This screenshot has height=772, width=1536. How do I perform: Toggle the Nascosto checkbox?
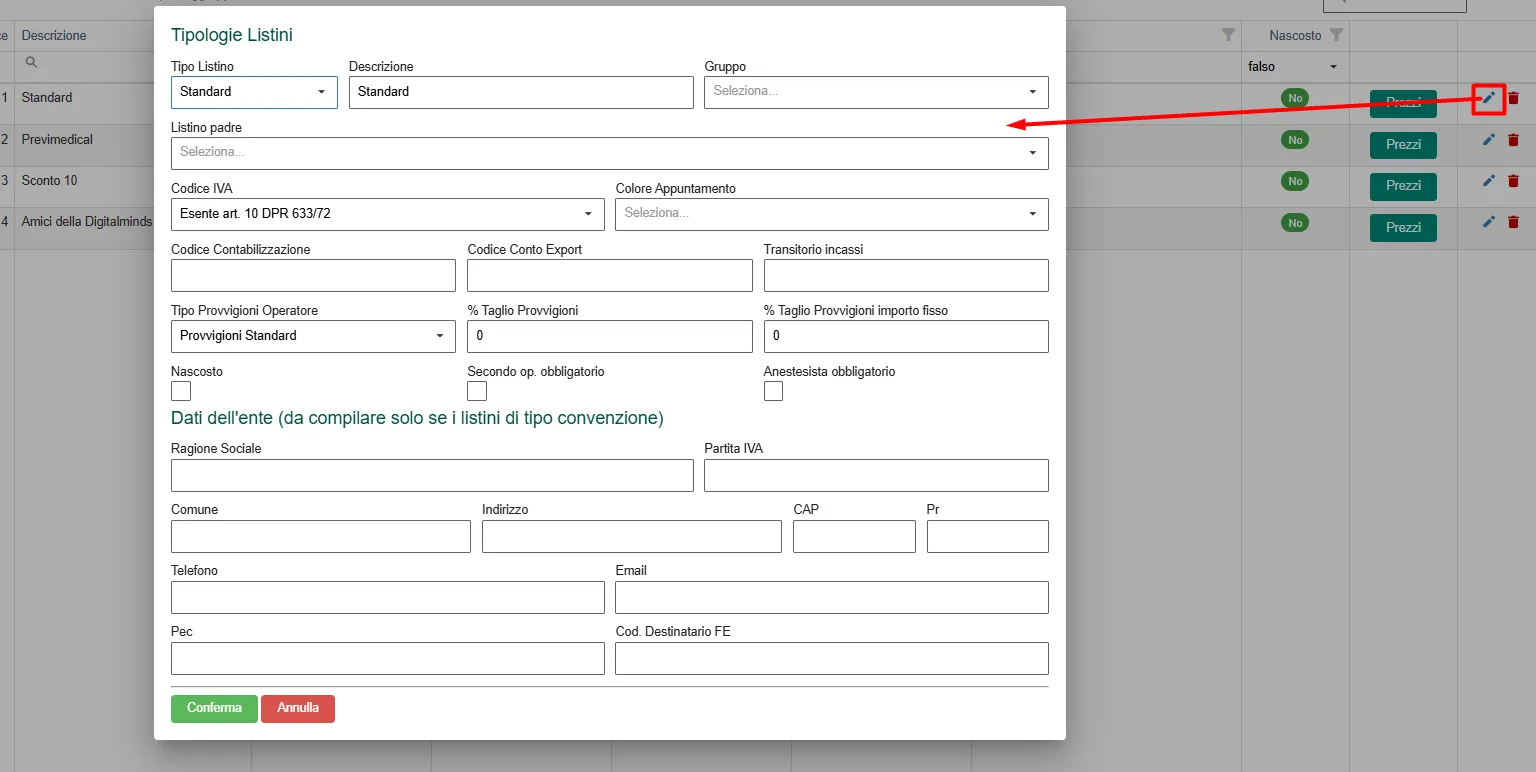click(181, 391)
